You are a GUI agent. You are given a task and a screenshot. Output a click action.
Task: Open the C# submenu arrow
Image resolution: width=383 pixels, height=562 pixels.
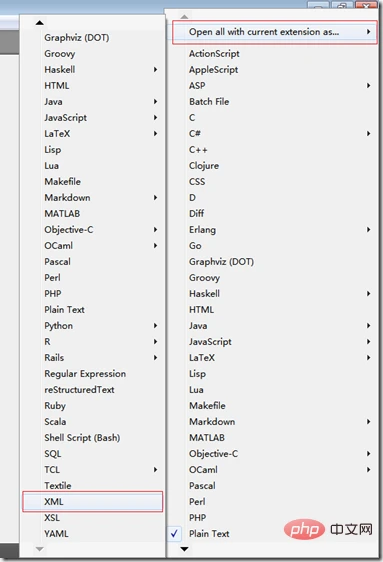click(x=368, y=133)
